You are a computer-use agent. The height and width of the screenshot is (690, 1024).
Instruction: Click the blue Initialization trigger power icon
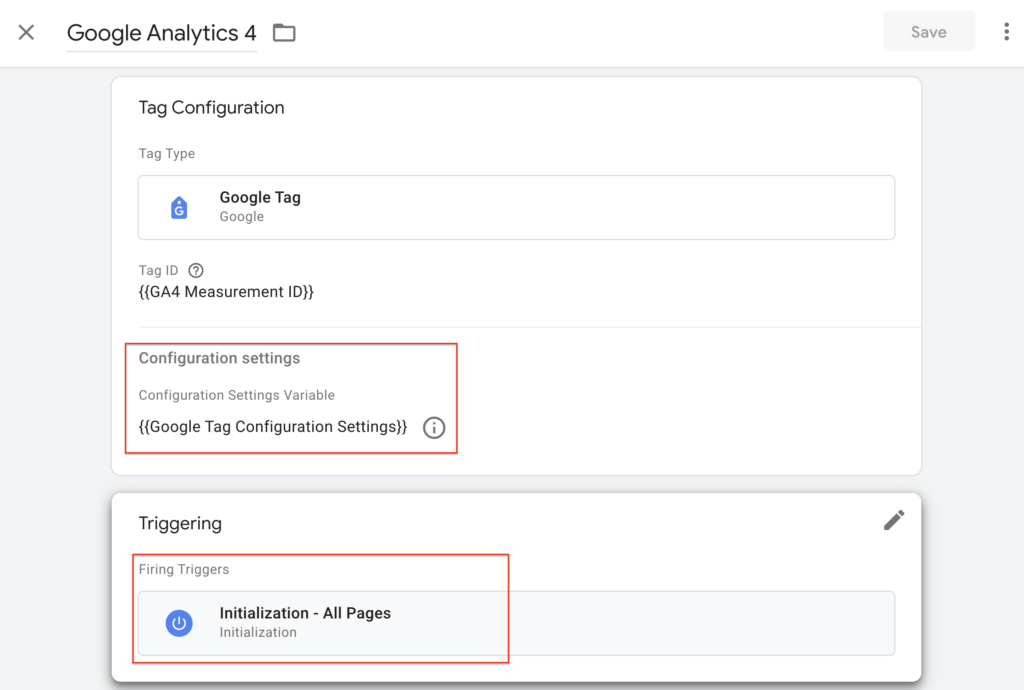click(x=179, y=622)
